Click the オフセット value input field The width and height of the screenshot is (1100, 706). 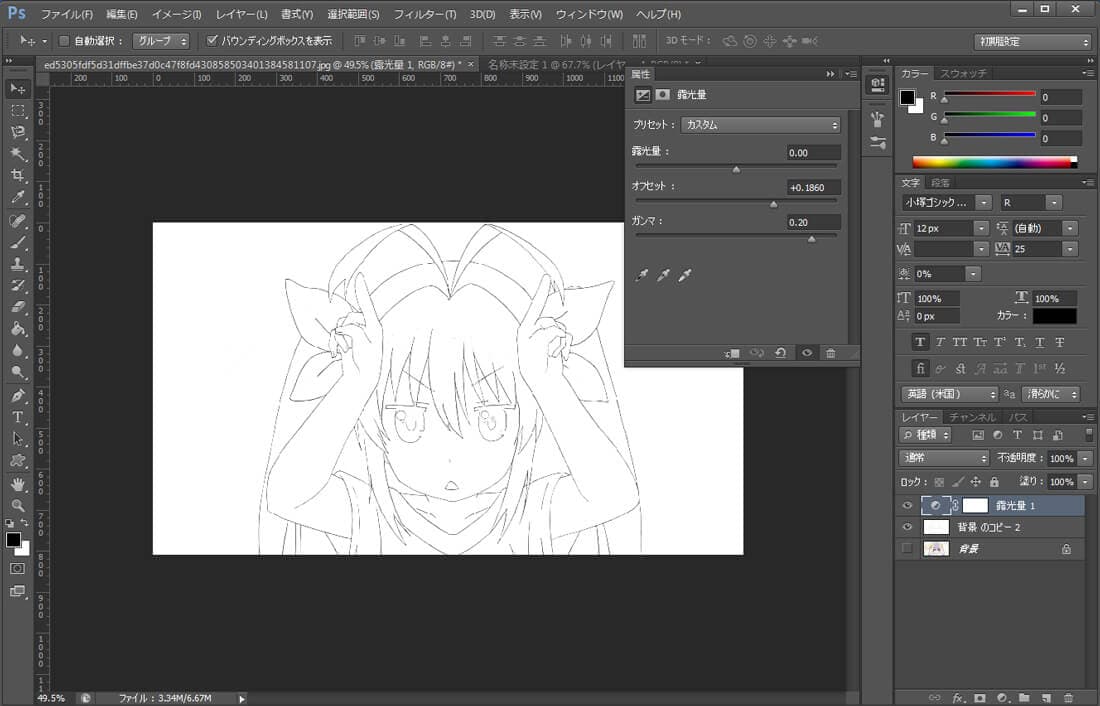tap(813, 187)
